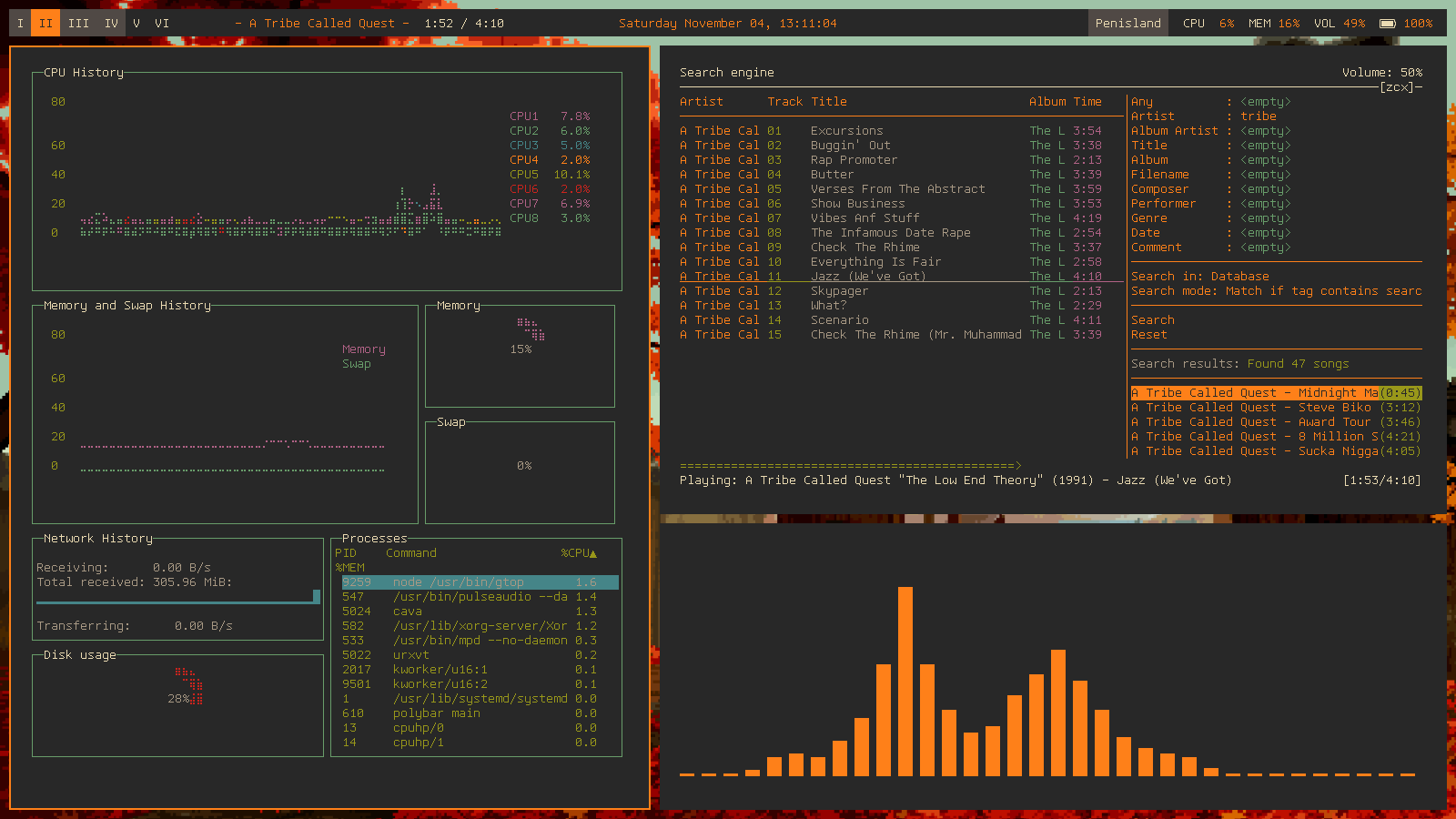This screenshot has width=1456, height=819.
Task: Switch to workspace VI
Action: (162, 24)
